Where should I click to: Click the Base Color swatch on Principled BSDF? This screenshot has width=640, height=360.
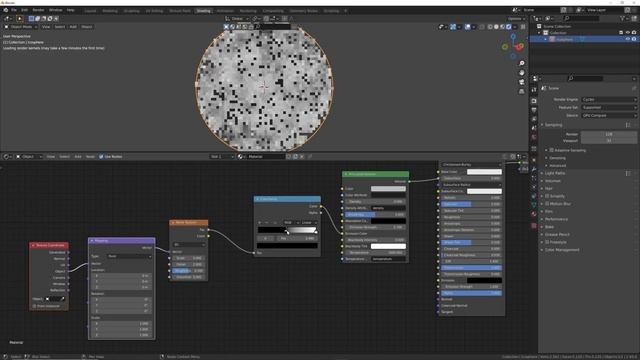click(x=484, y=172)
